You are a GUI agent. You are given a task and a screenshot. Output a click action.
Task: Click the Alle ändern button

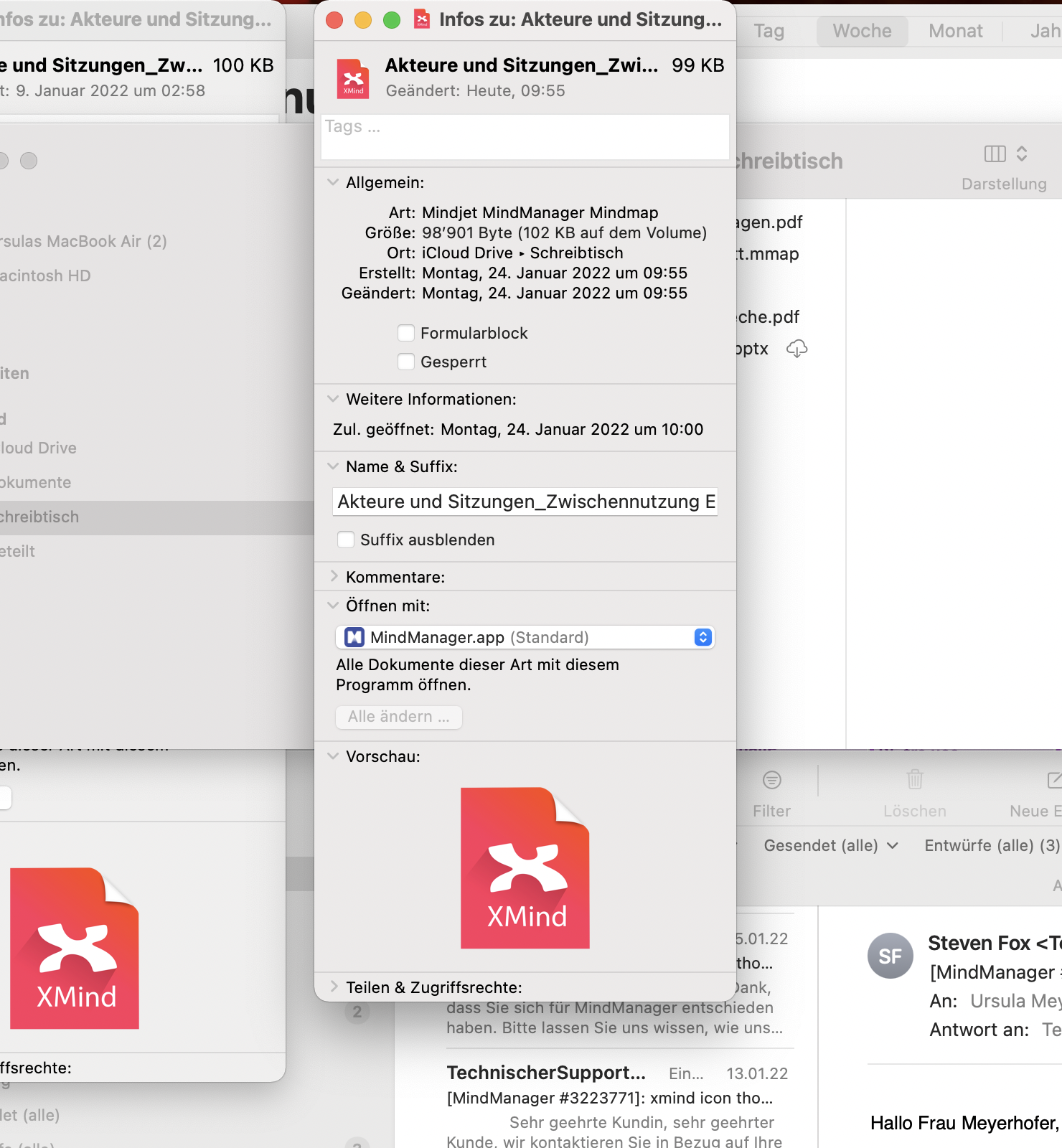click(398, 717)
